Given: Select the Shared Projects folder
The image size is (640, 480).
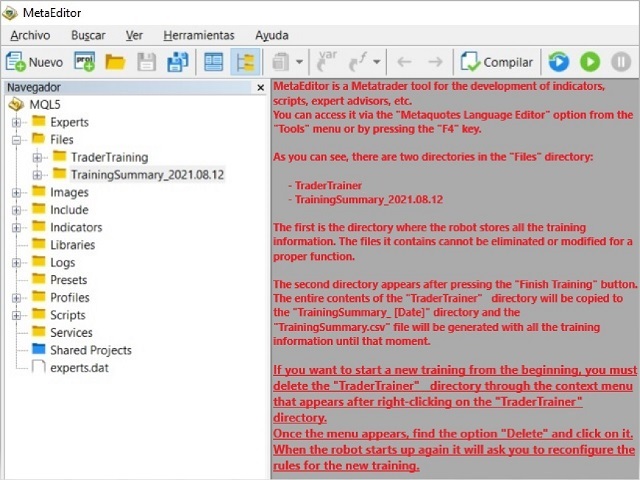Looking at the screenshot, I should coord(91,350).
